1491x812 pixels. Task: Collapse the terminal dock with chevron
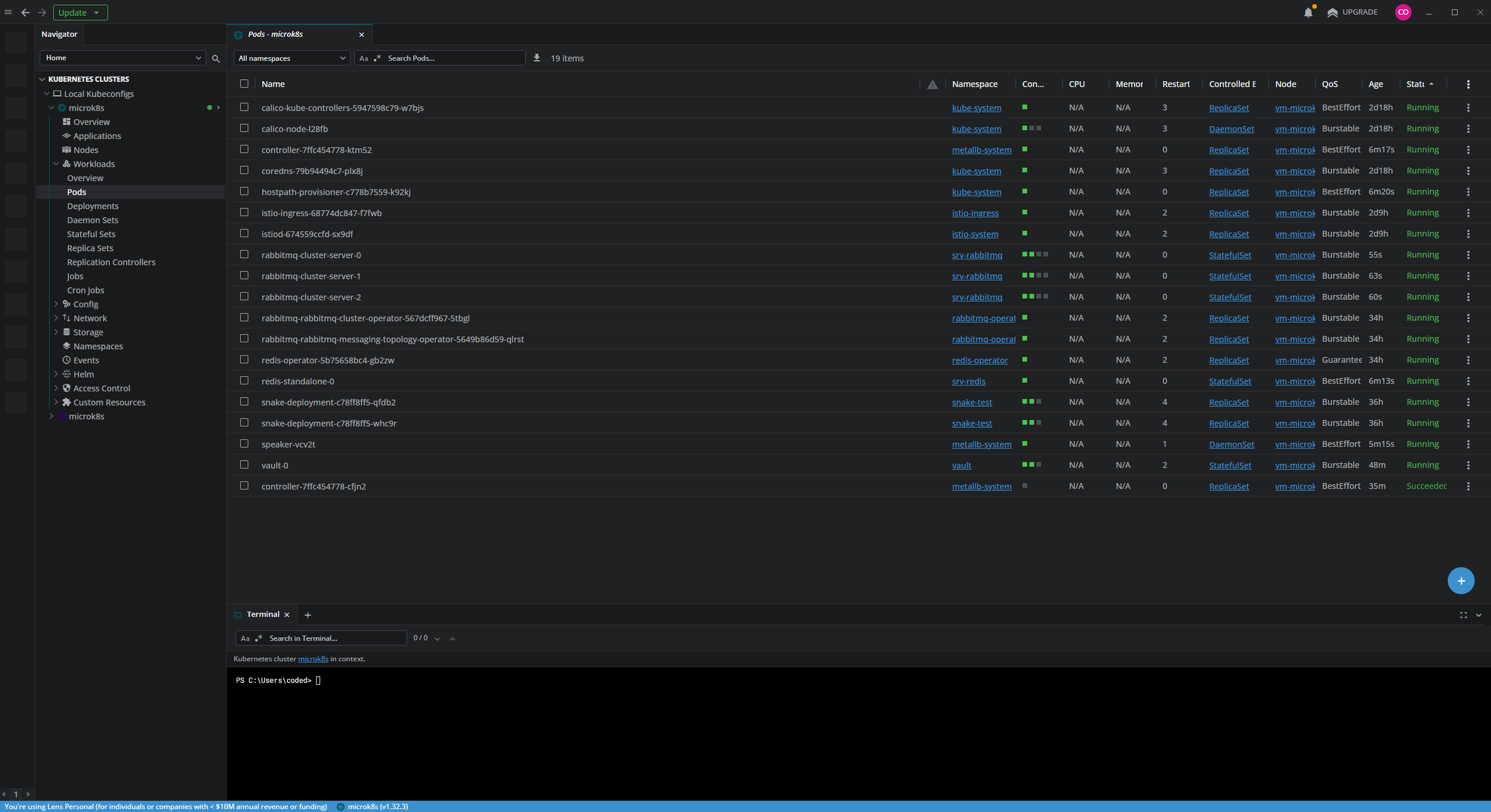coord(1479,615)
